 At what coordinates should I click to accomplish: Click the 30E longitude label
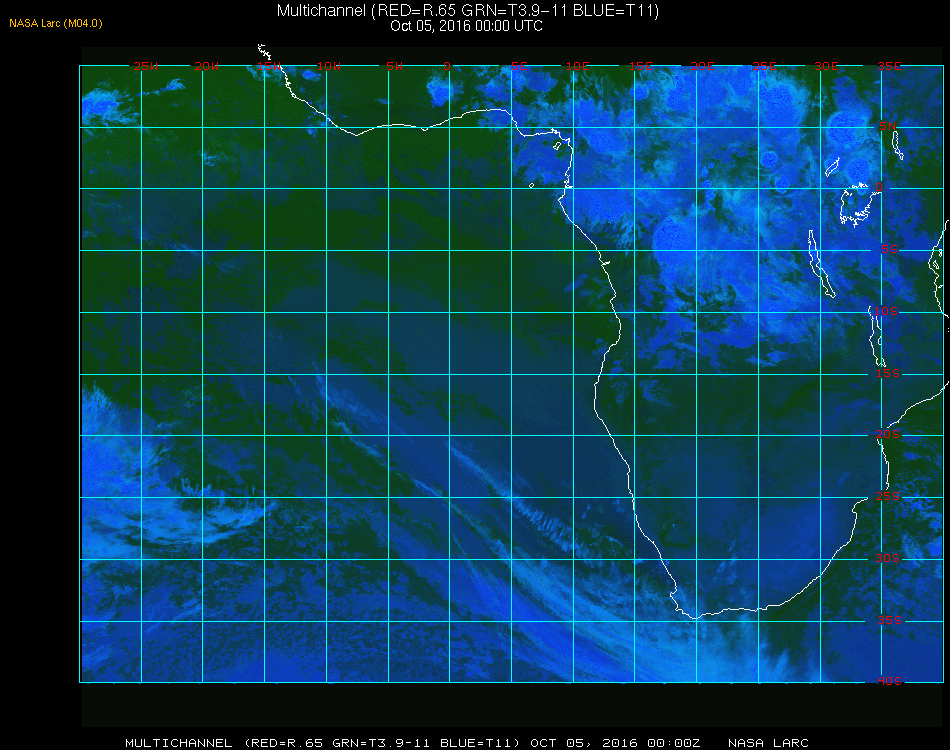[x=826, y=66]
